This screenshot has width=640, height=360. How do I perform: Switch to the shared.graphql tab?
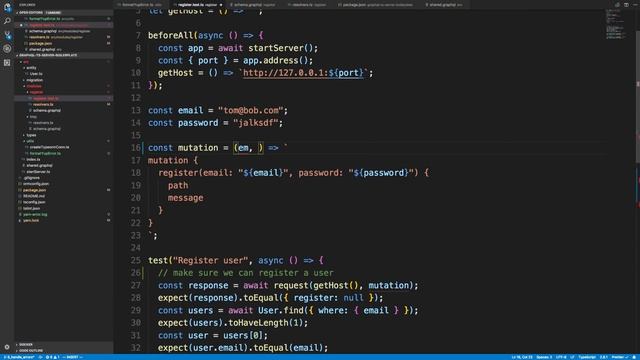pyautogui.click(x=443, y=5)
